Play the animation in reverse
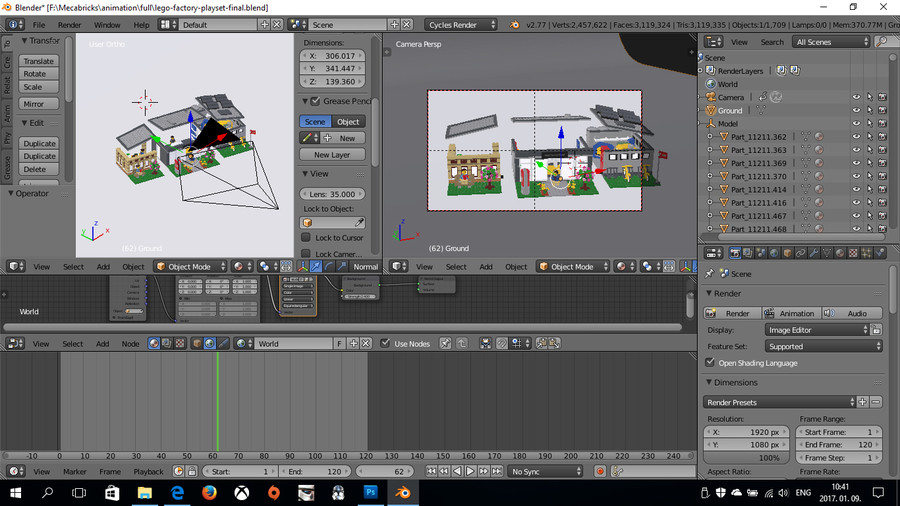Screen dimensions: 900x506 click(457, 471)
